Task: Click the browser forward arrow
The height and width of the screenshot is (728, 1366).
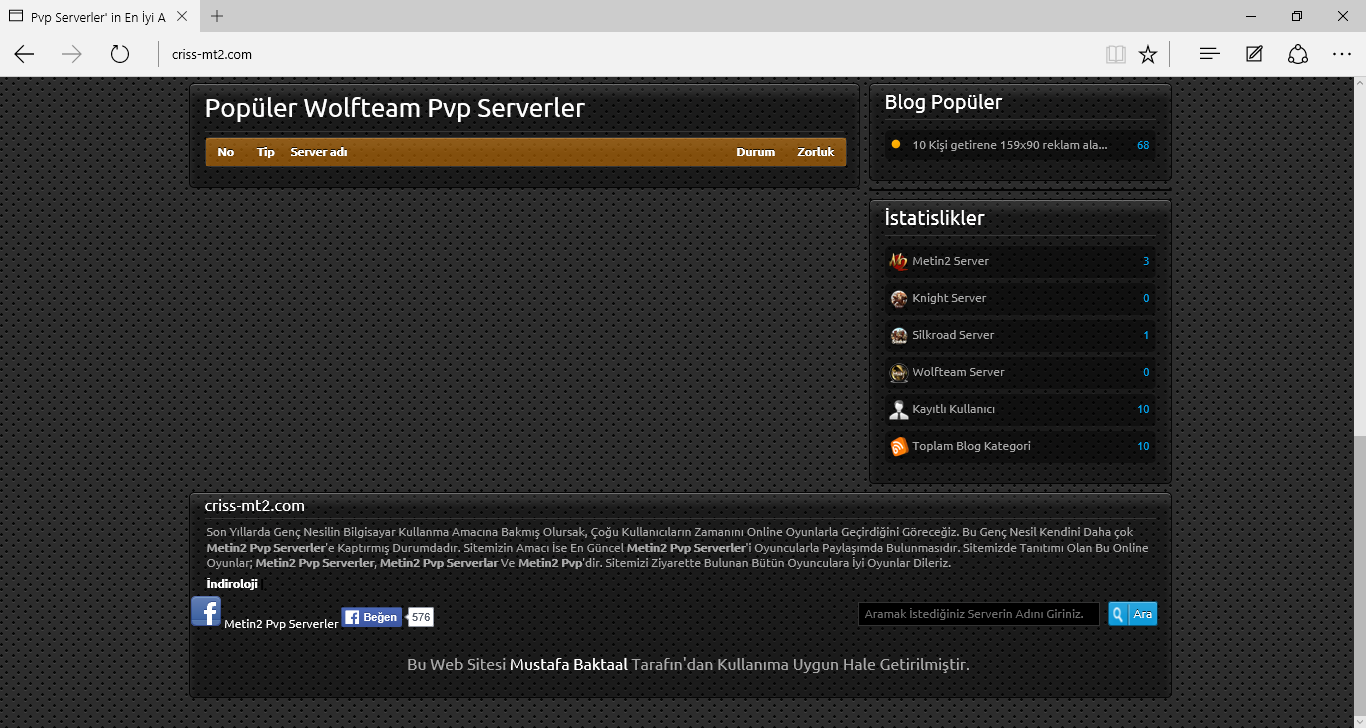Action: [x=72, y=54]
